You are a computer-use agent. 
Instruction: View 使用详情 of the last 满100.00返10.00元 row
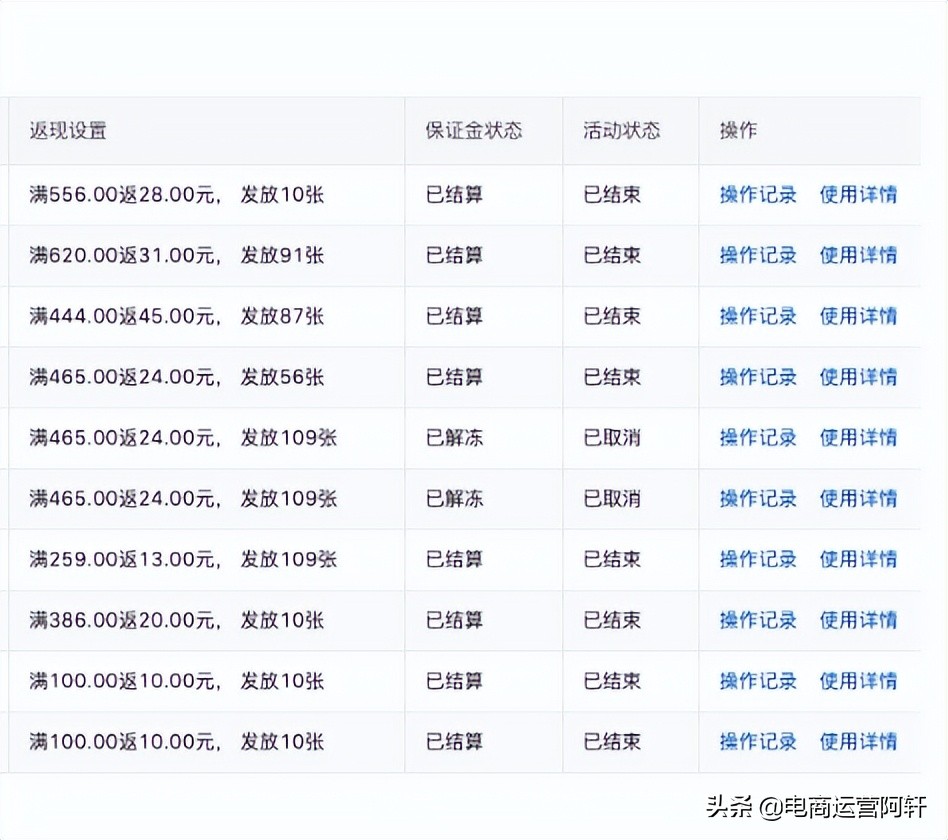point(860,742)
